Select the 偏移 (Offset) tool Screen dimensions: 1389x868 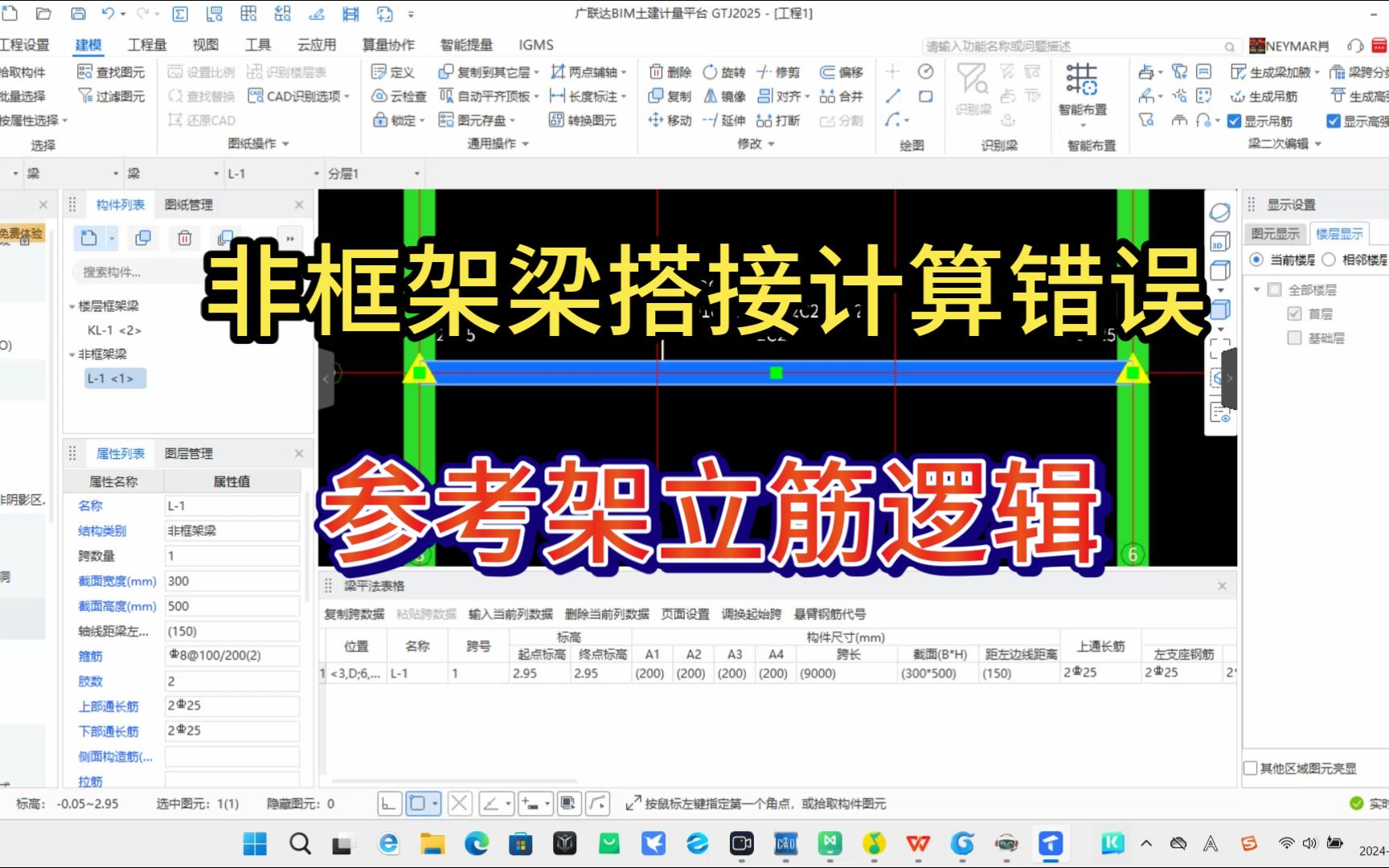point(842,72)
